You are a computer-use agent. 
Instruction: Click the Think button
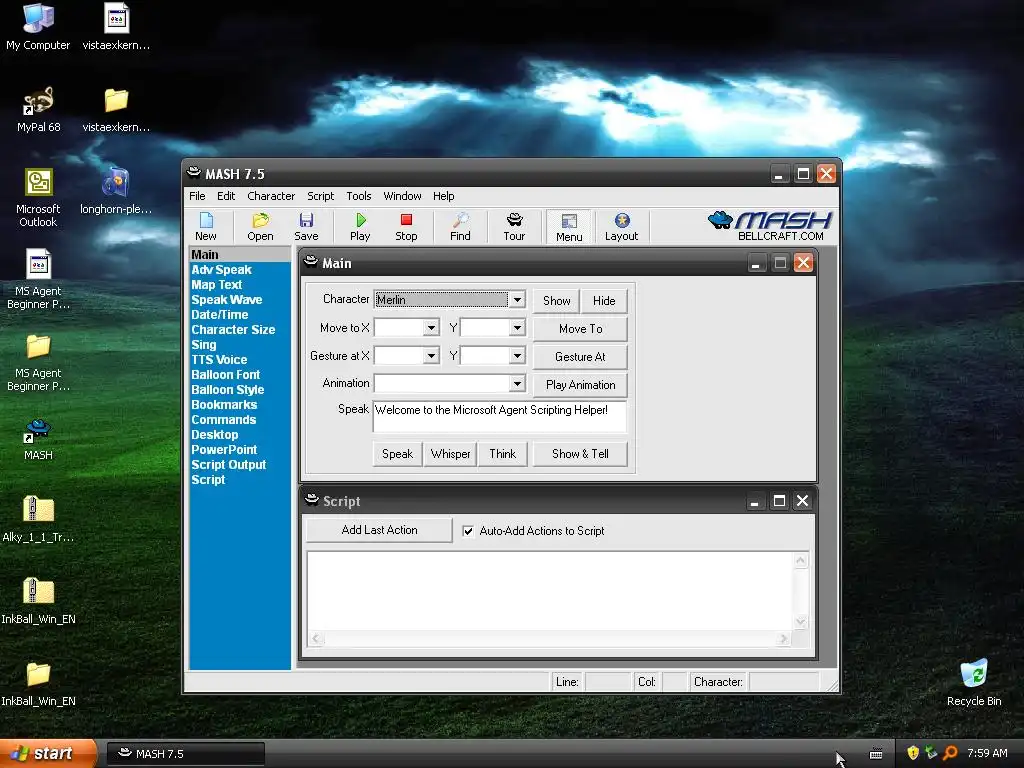click(x=502, y=454)
